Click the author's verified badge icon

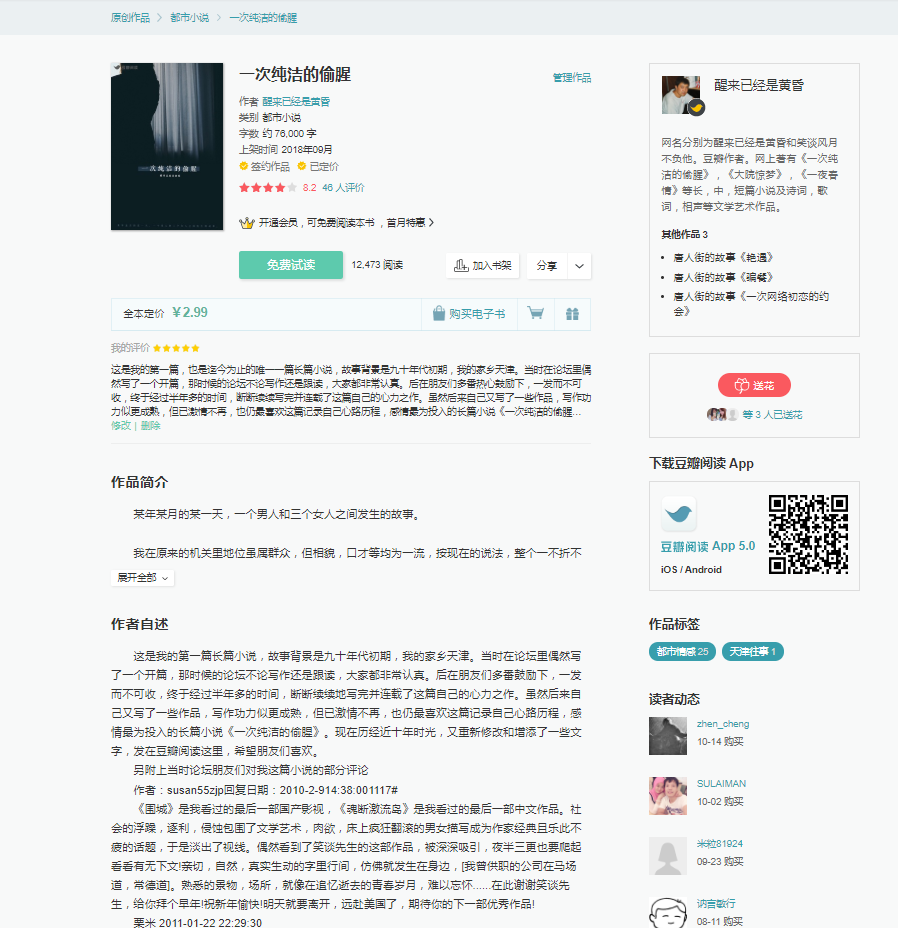coord(697,108)
